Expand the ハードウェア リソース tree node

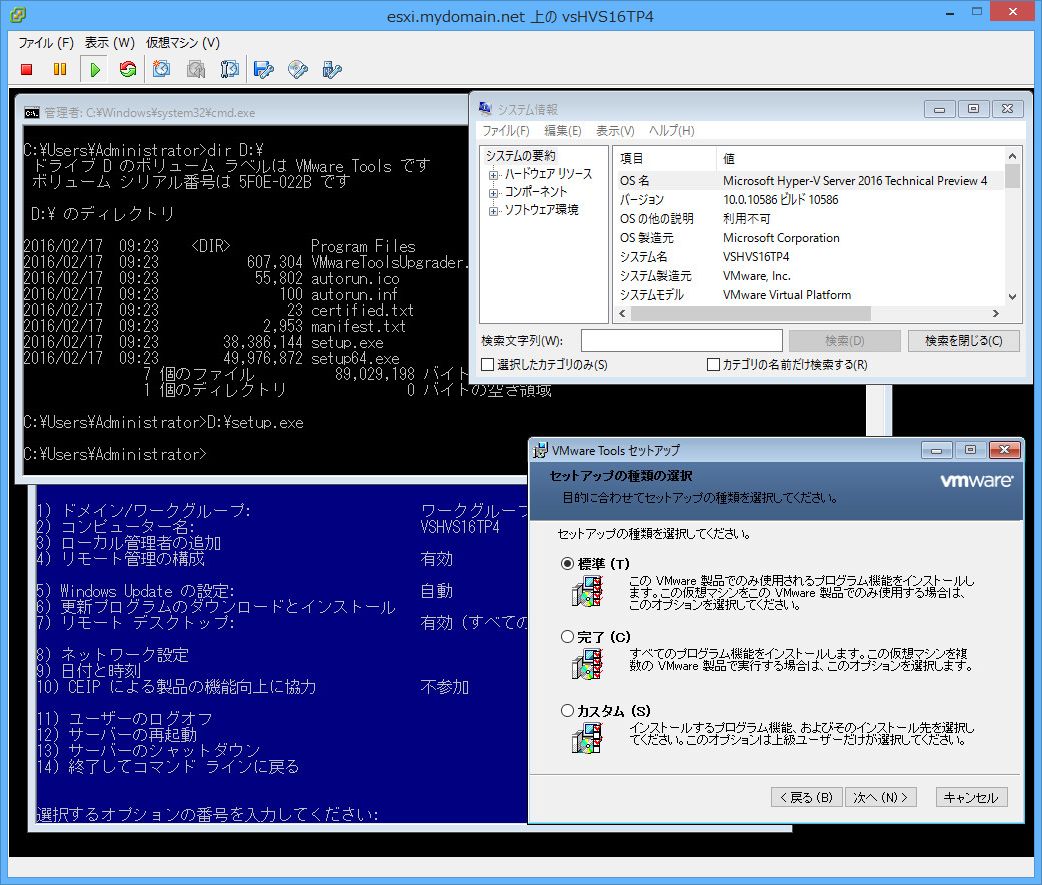click(x=493, y=175)
